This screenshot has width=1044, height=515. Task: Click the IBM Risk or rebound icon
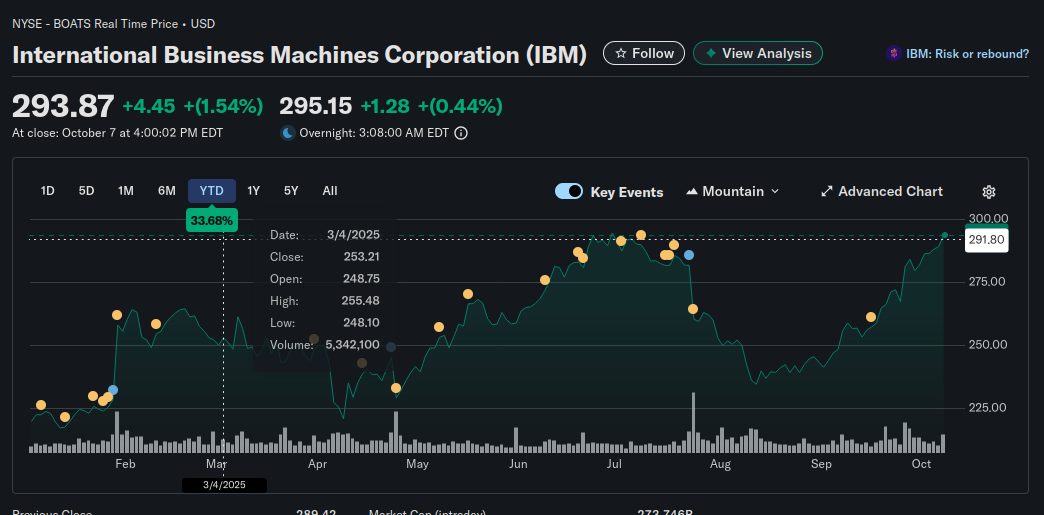[893, 54]
